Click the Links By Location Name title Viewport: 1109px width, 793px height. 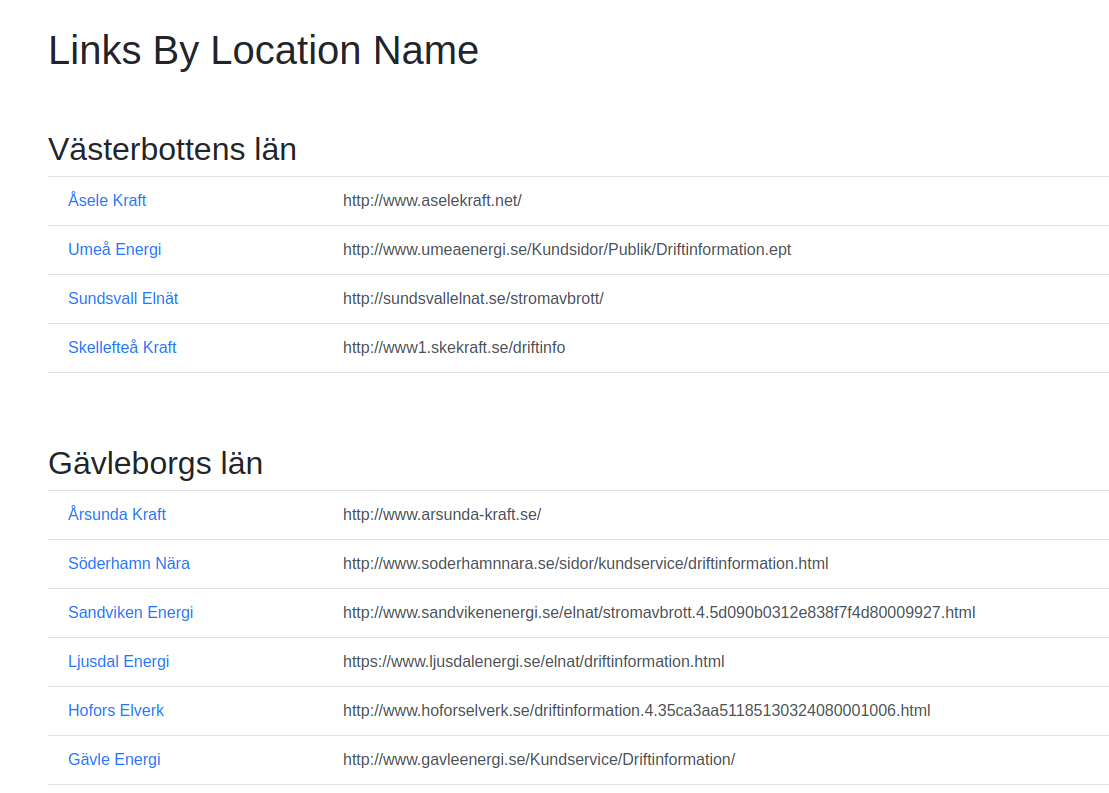pos(263,50)
